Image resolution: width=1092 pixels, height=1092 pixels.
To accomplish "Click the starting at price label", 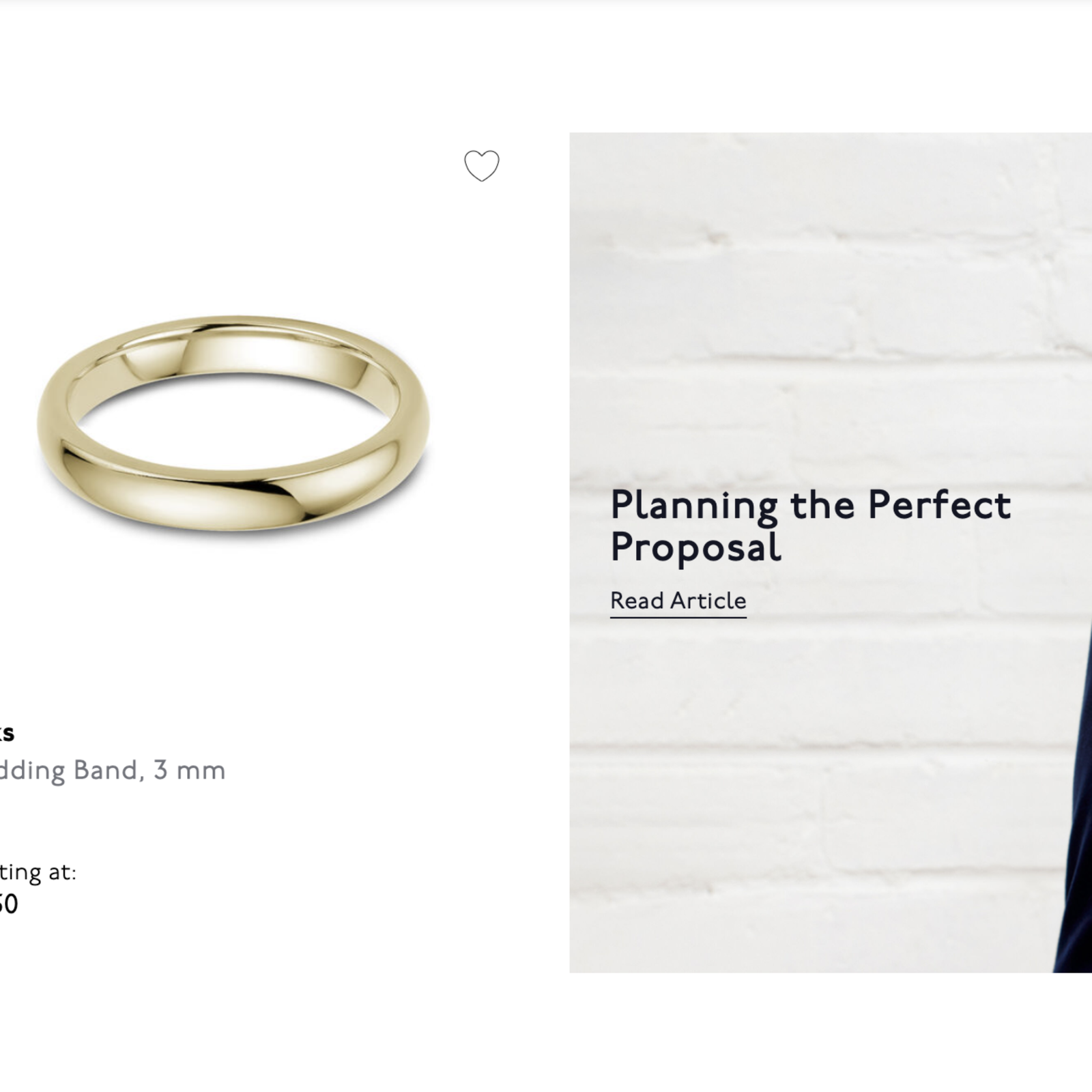I will tap(38, 872).
